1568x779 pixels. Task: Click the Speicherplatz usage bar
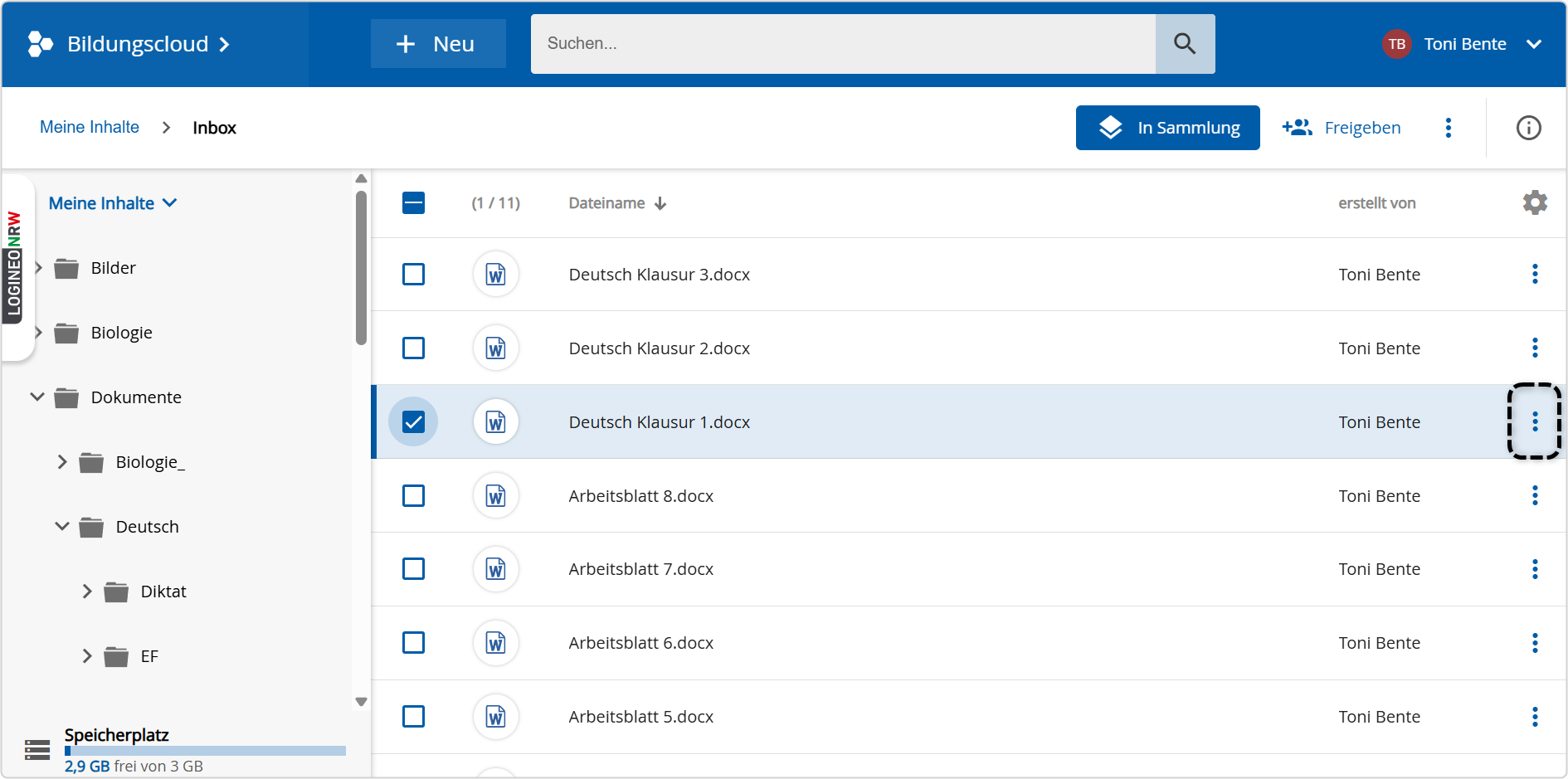[x=205, y=751]
